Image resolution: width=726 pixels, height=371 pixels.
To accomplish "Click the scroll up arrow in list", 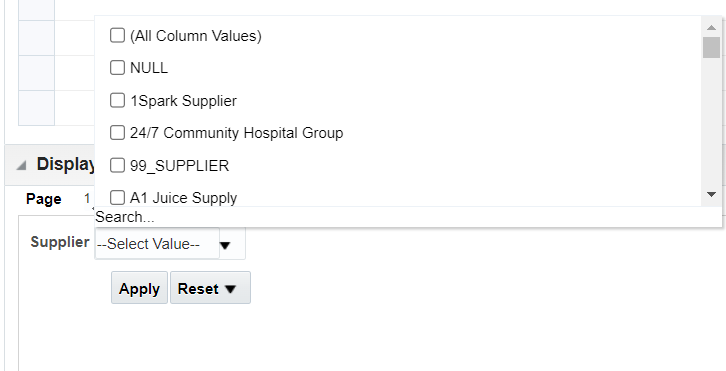I will (711, 27).
